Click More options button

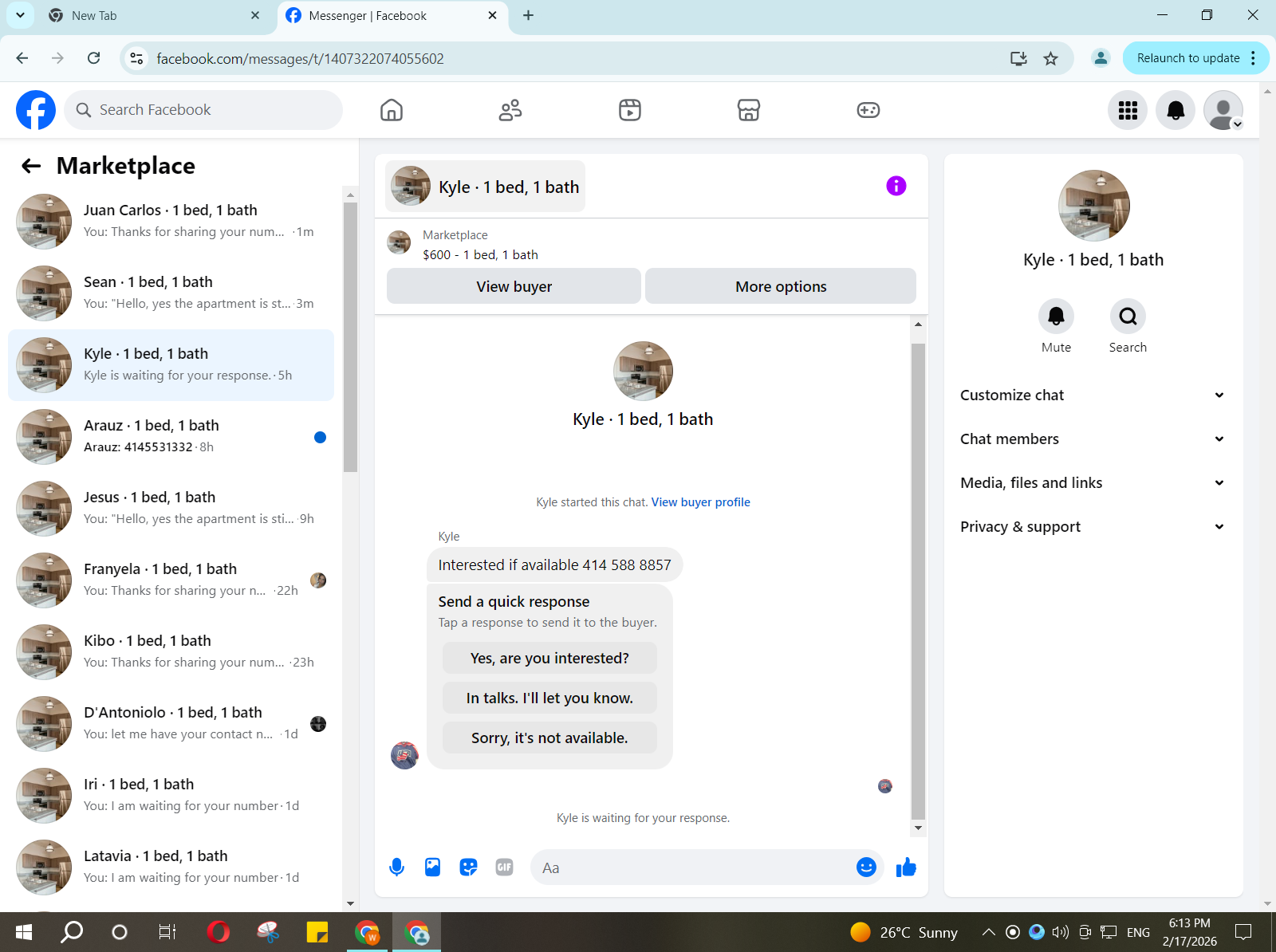pyautogui.click(x=781, y=286)
